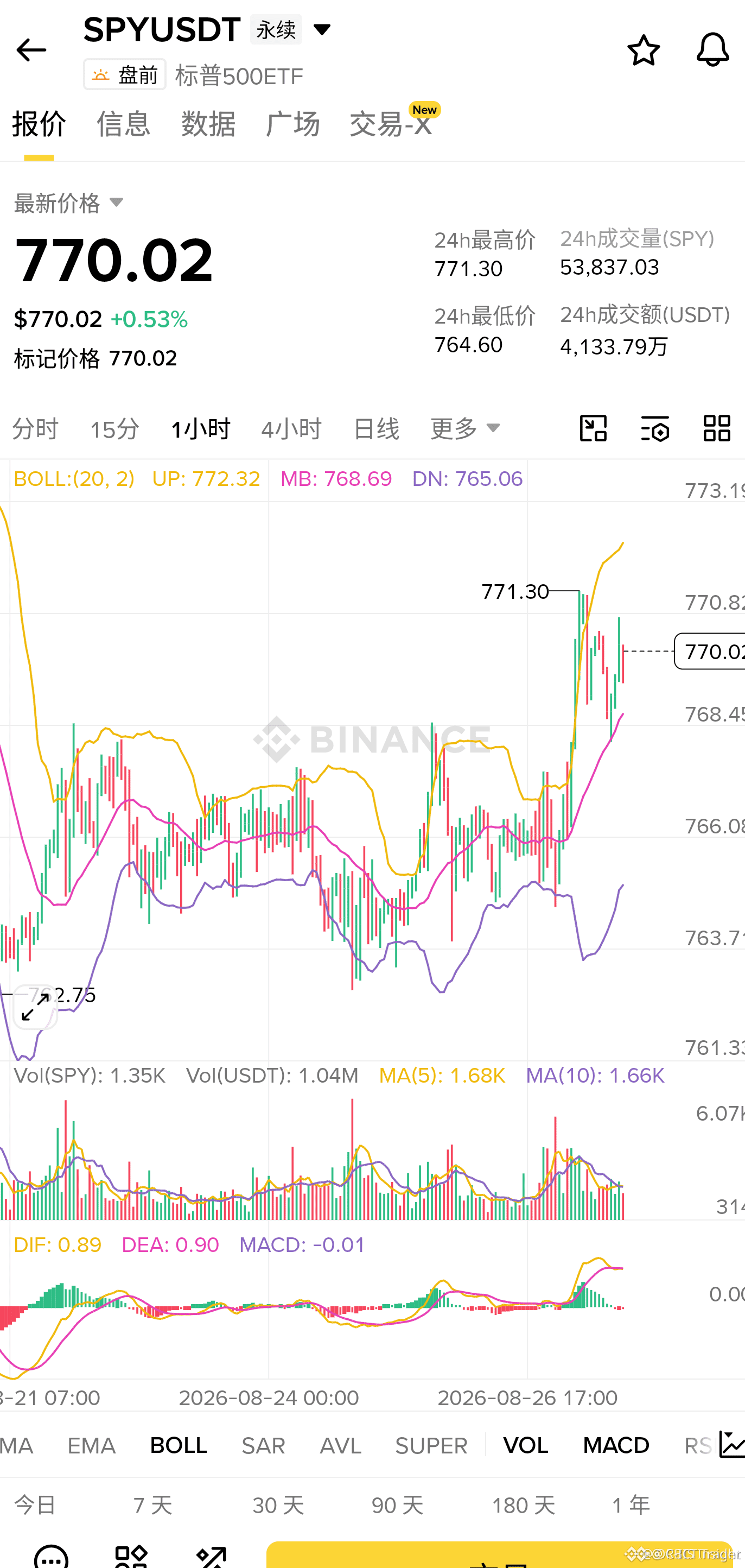Viewport: 745px width, 1568px height.
Task: Switch to the 信息 tab
Action: click(x=124, y=124)
